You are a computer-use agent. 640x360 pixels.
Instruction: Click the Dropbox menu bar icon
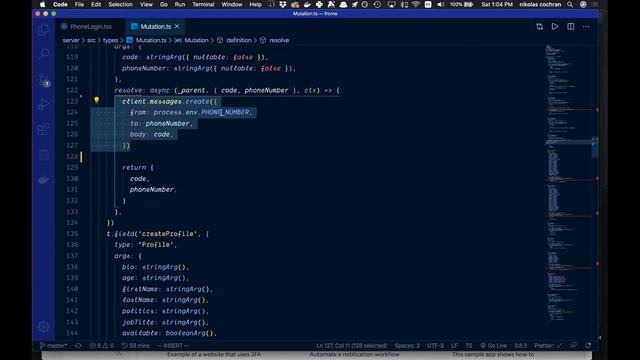(282, 4)
